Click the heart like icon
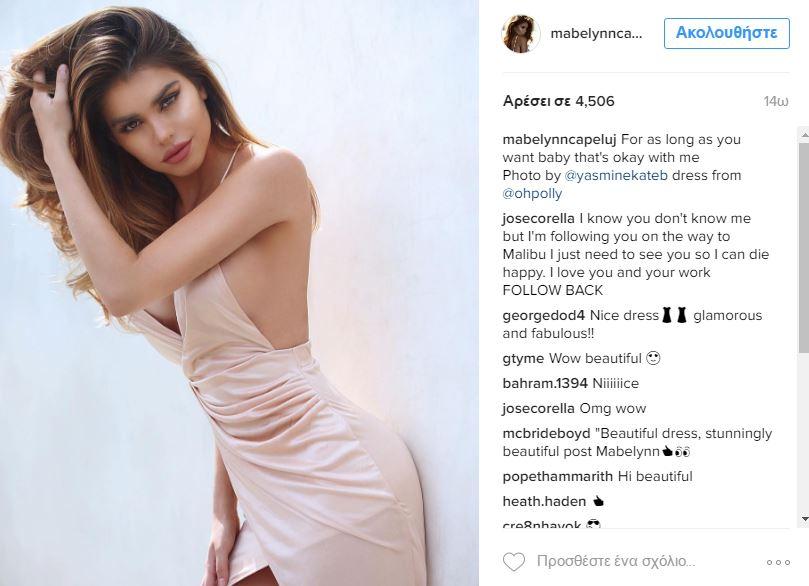 pyautogui.click(x=513, y=561)
